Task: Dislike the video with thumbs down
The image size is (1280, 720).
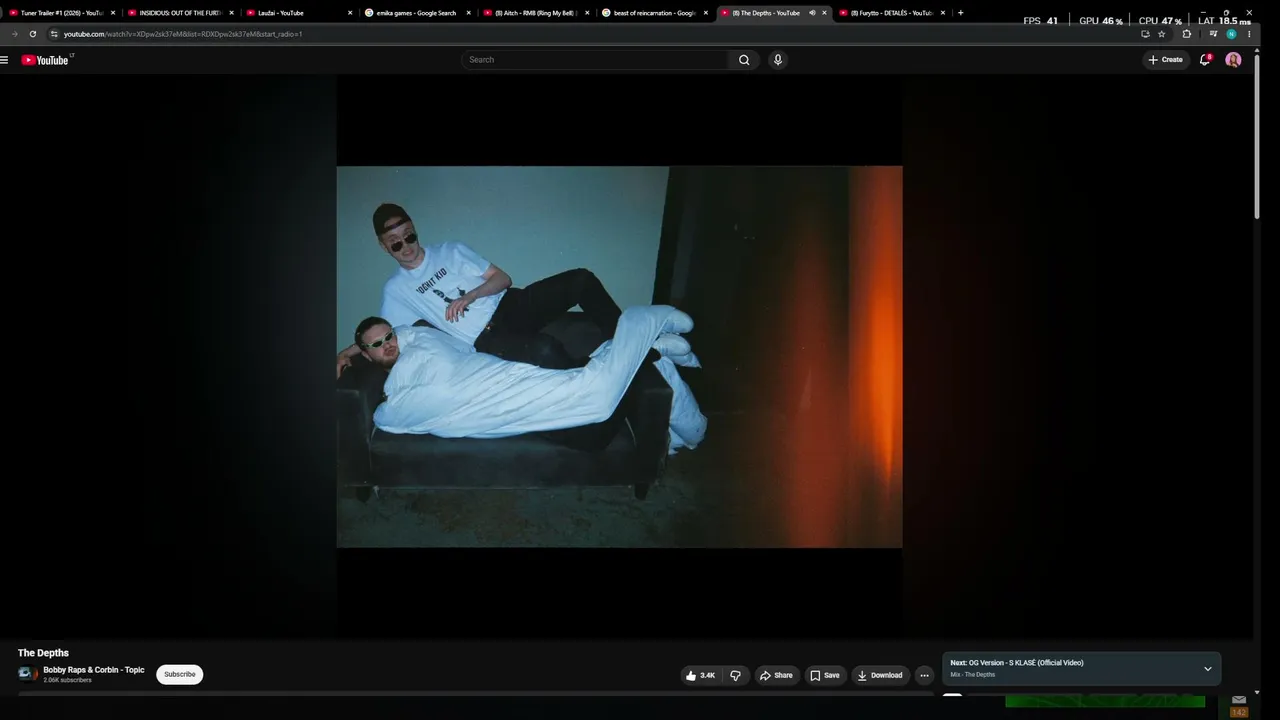Action: pos(735,675)
